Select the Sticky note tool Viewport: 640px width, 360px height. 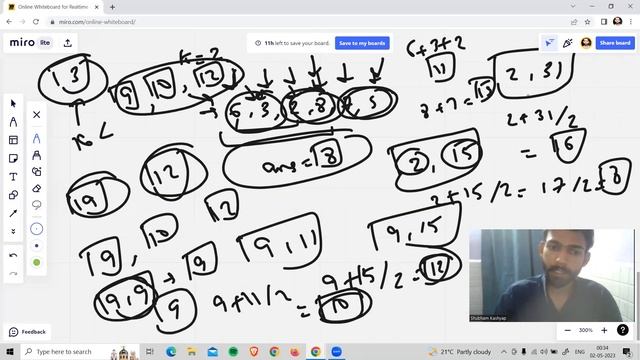(13, 158)
